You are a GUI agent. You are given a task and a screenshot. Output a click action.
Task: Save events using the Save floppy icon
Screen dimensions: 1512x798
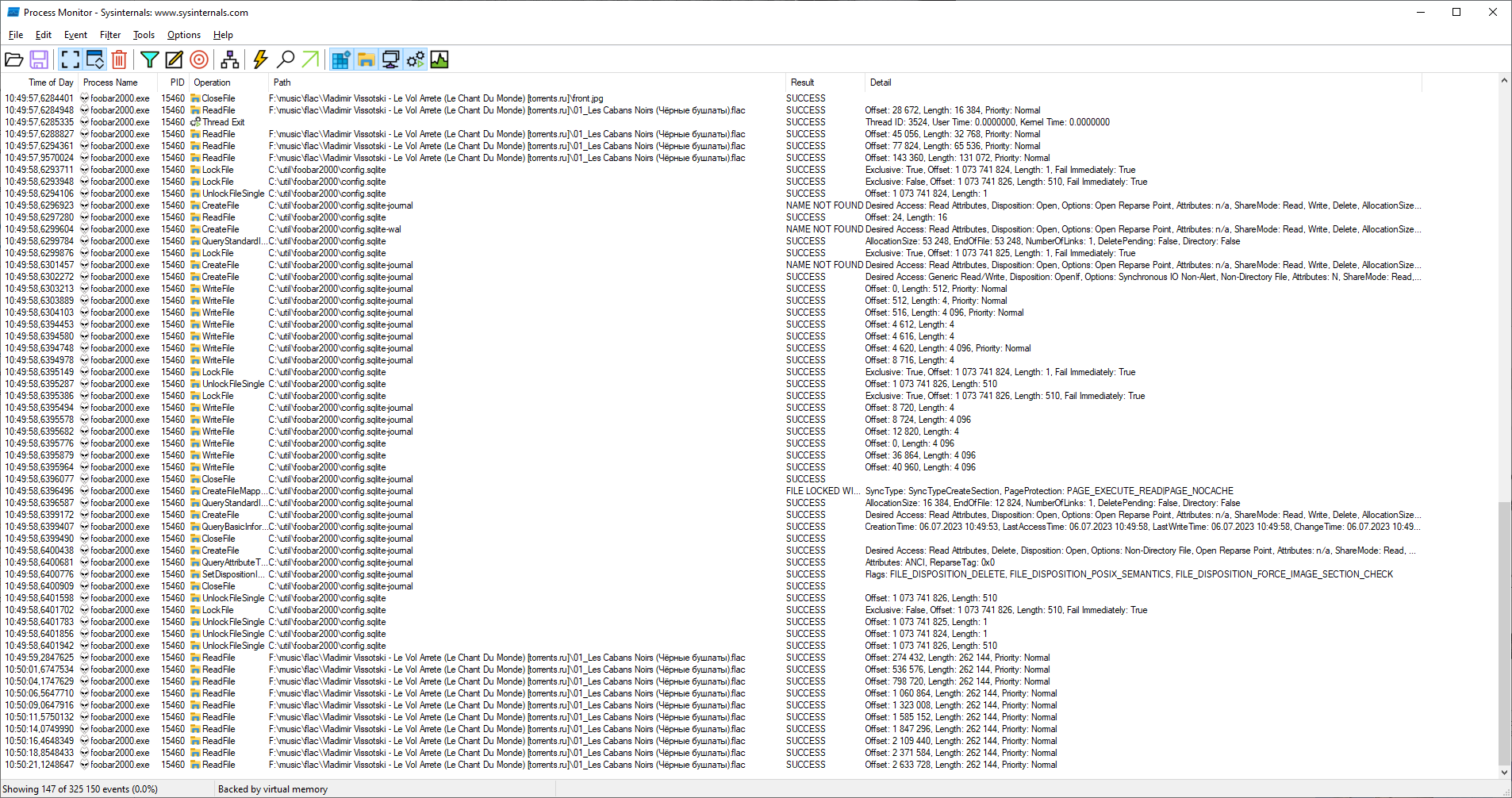39,59
